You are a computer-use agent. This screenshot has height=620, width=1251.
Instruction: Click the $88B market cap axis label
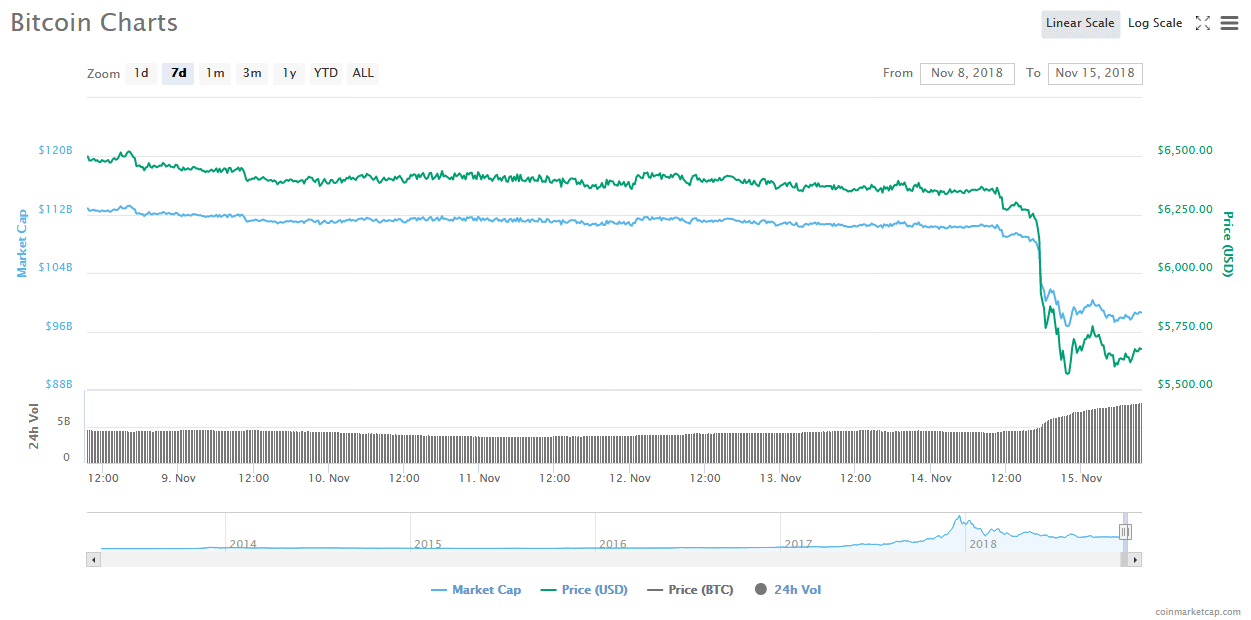[x=58, y=384]
